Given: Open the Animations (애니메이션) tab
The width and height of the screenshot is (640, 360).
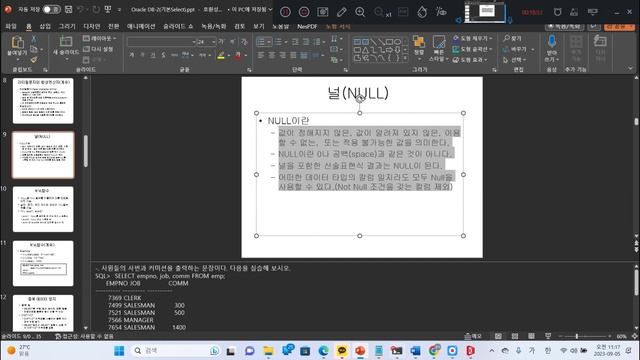Looking at the screenshot, I should pyautogui.click(x=141, y=27).
